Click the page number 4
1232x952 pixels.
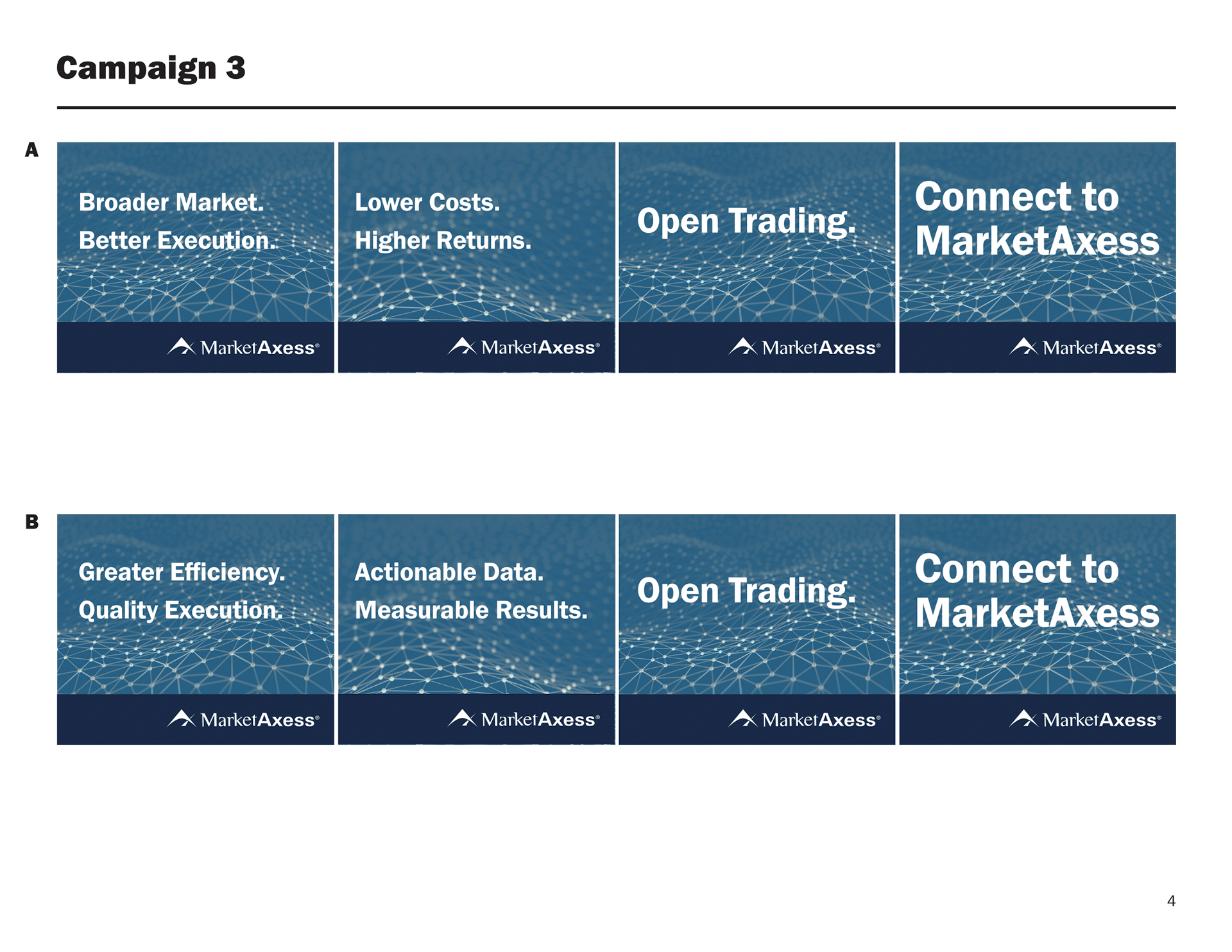tap(1171, 901)
